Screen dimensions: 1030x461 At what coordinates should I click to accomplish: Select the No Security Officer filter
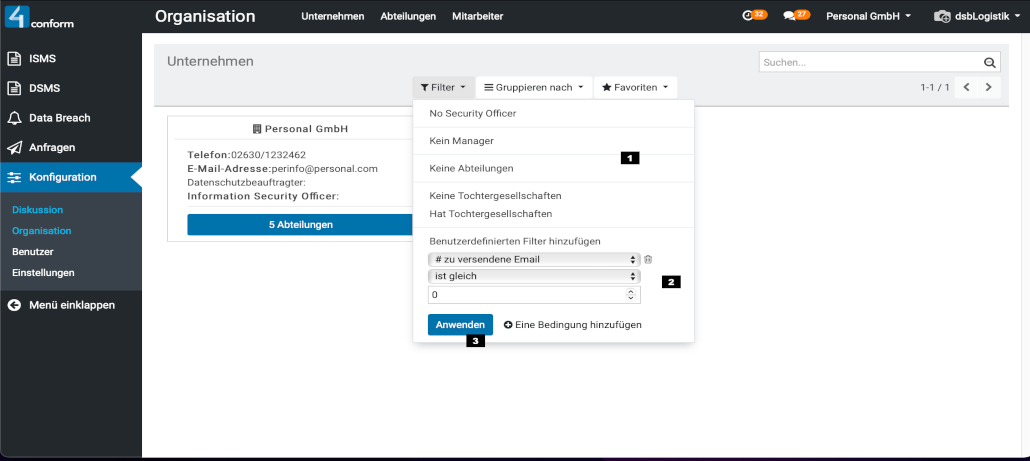472,114
